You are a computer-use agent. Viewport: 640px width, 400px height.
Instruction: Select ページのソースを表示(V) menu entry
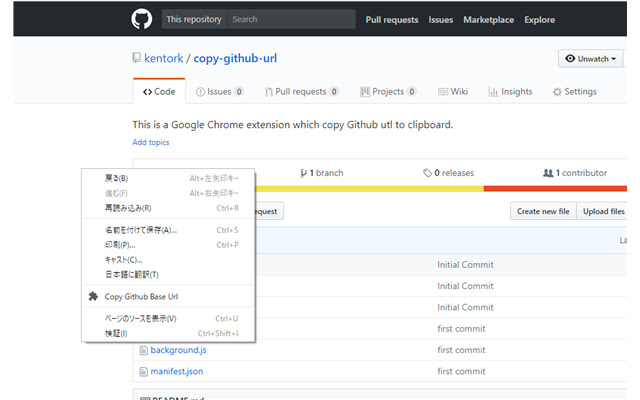pos(168,318)
